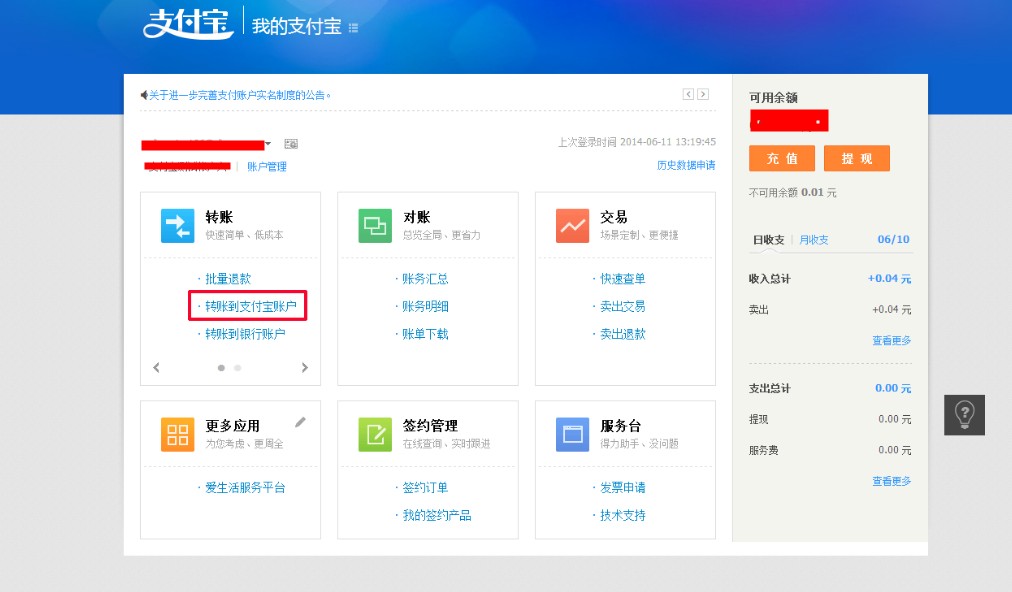Open 签约订单 link
Screen dimensions: 1012x592
point(425,487)
